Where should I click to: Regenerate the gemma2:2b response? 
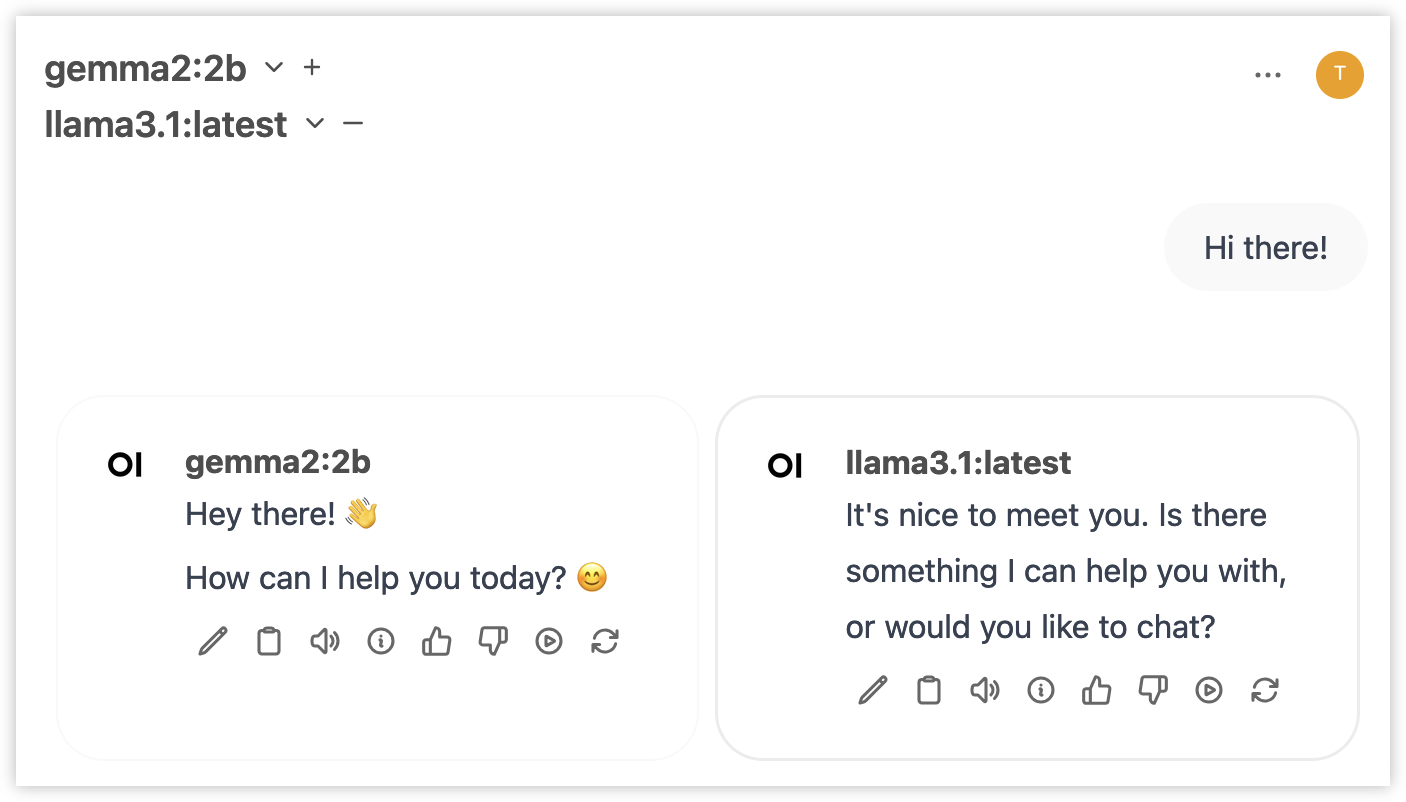tap(605, 641)
